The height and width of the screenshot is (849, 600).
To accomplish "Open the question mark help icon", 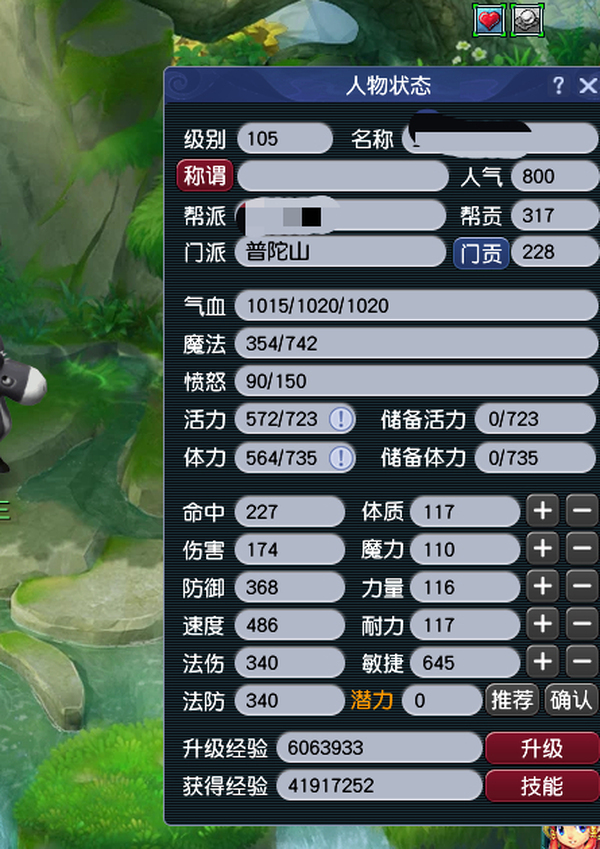I will point(558,86).
